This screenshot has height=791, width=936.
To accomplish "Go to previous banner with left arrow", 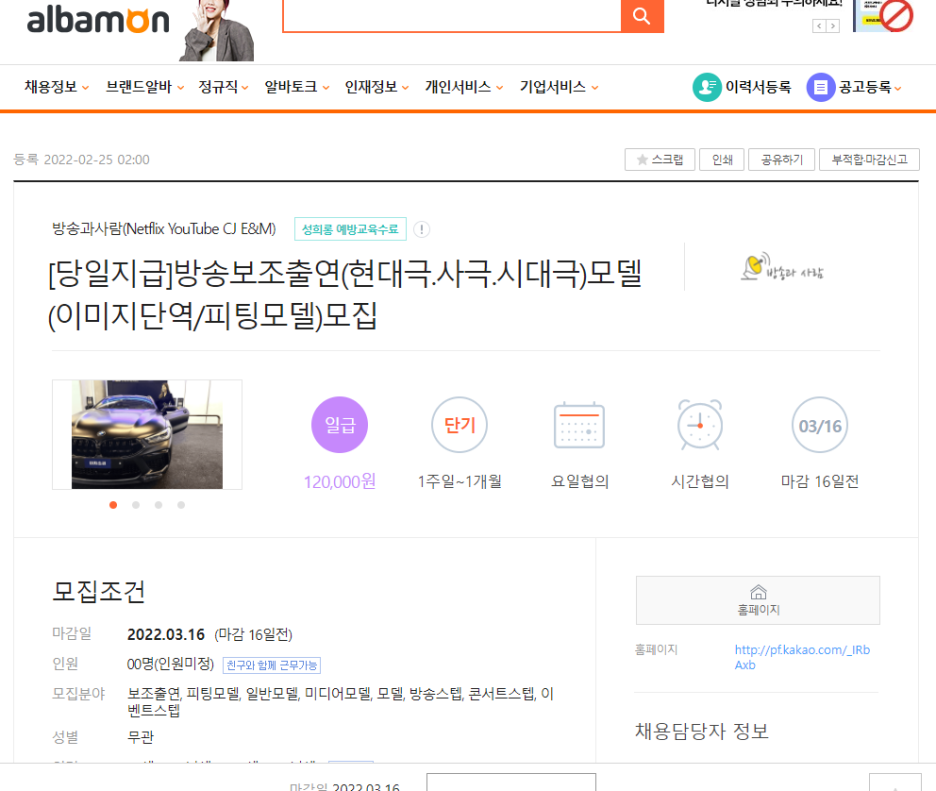I will pos(819,26).
